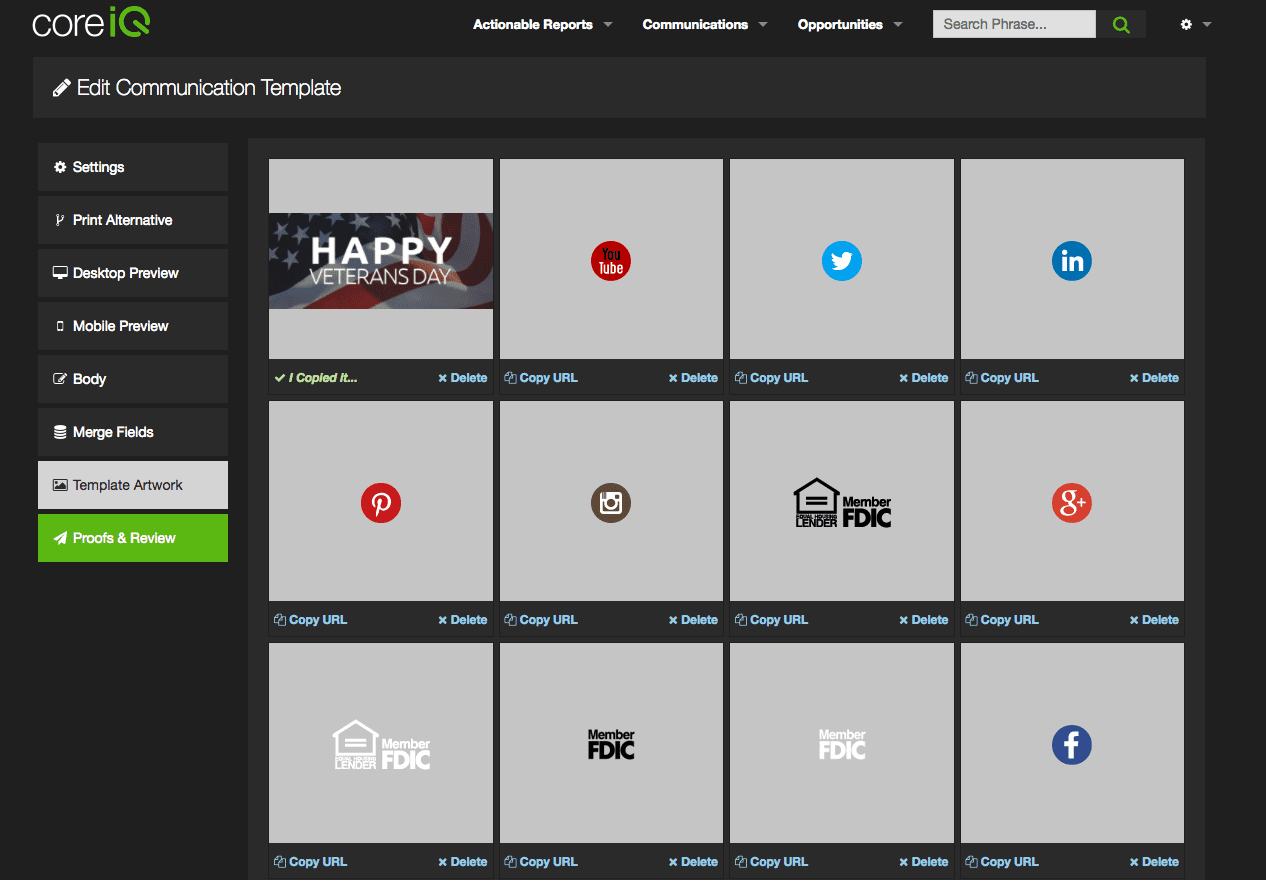Select the white Equal Housing Lender FDIC logo
This screenshot has width=1266, height=880.
pyautogui.click(x=381, y=744)
